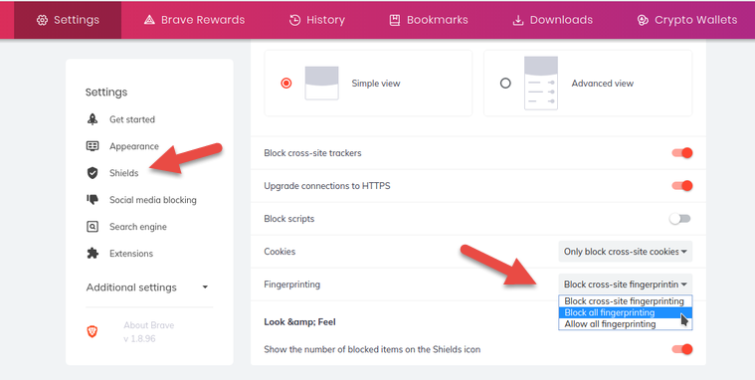Expand Additional settings section
The width and height of the screenshot is (755, 380).
(147, 288)
